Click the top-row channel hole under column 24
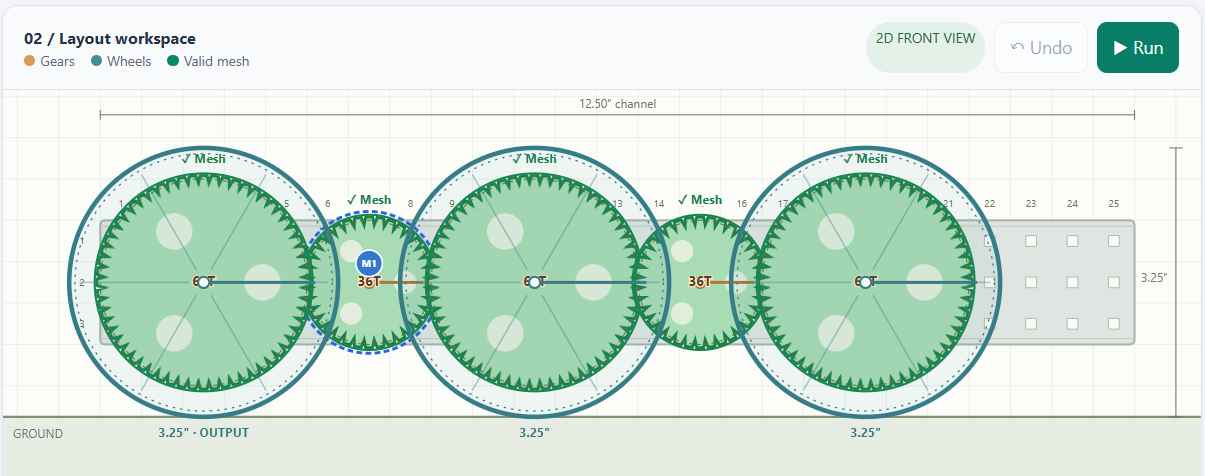 (1072, 241)
